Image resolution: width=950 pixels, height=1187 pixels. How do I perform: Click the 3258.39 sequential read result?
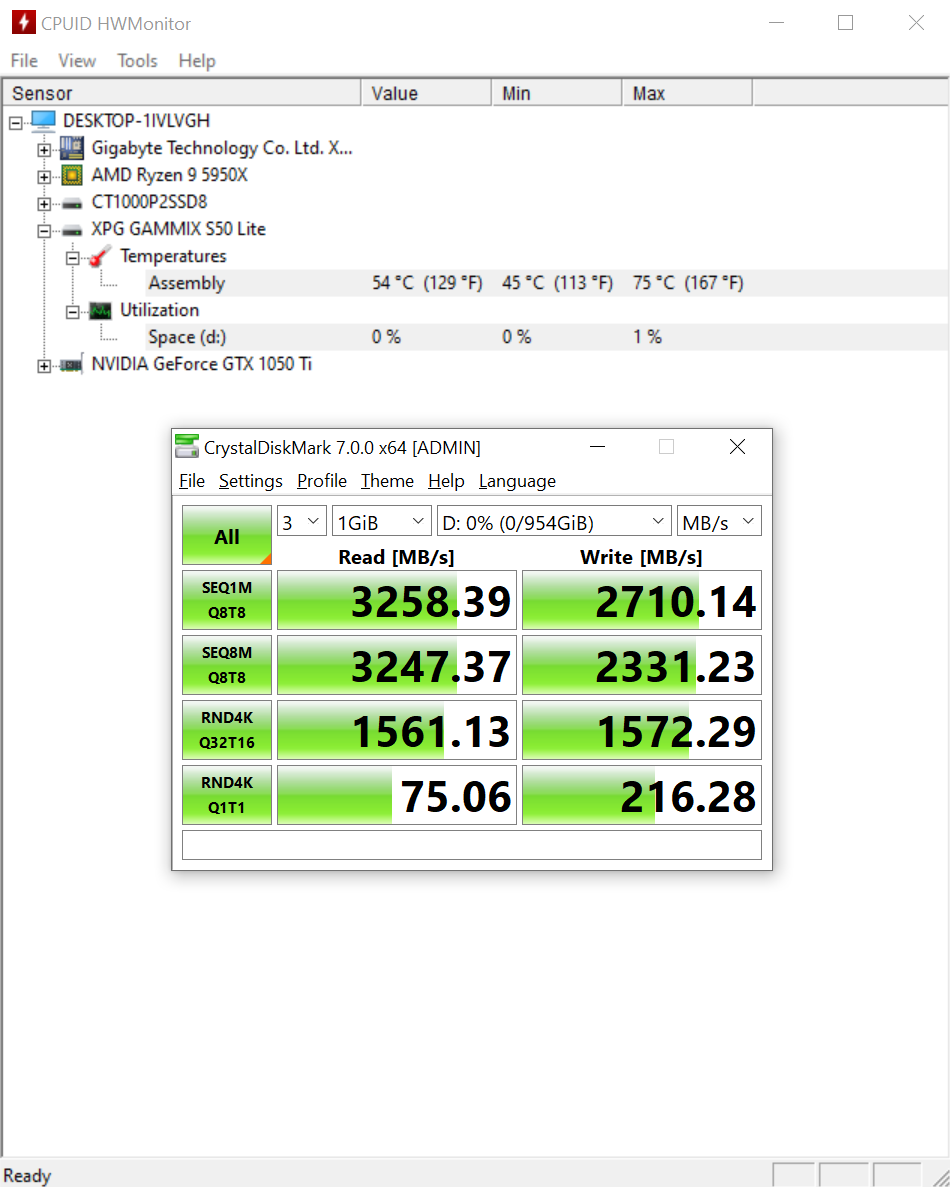click(x=397, y=600)
